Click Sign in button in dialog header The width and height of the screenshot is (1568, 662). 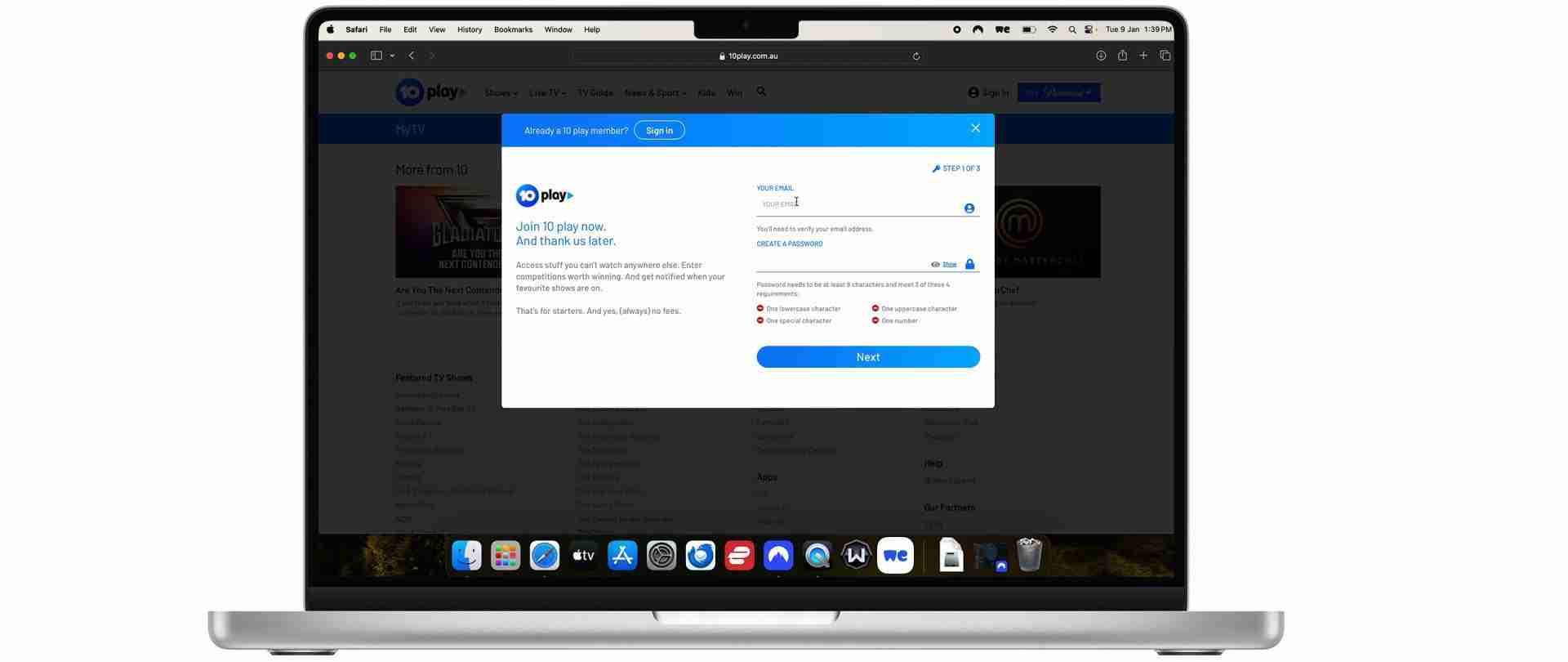coord(659,131)
